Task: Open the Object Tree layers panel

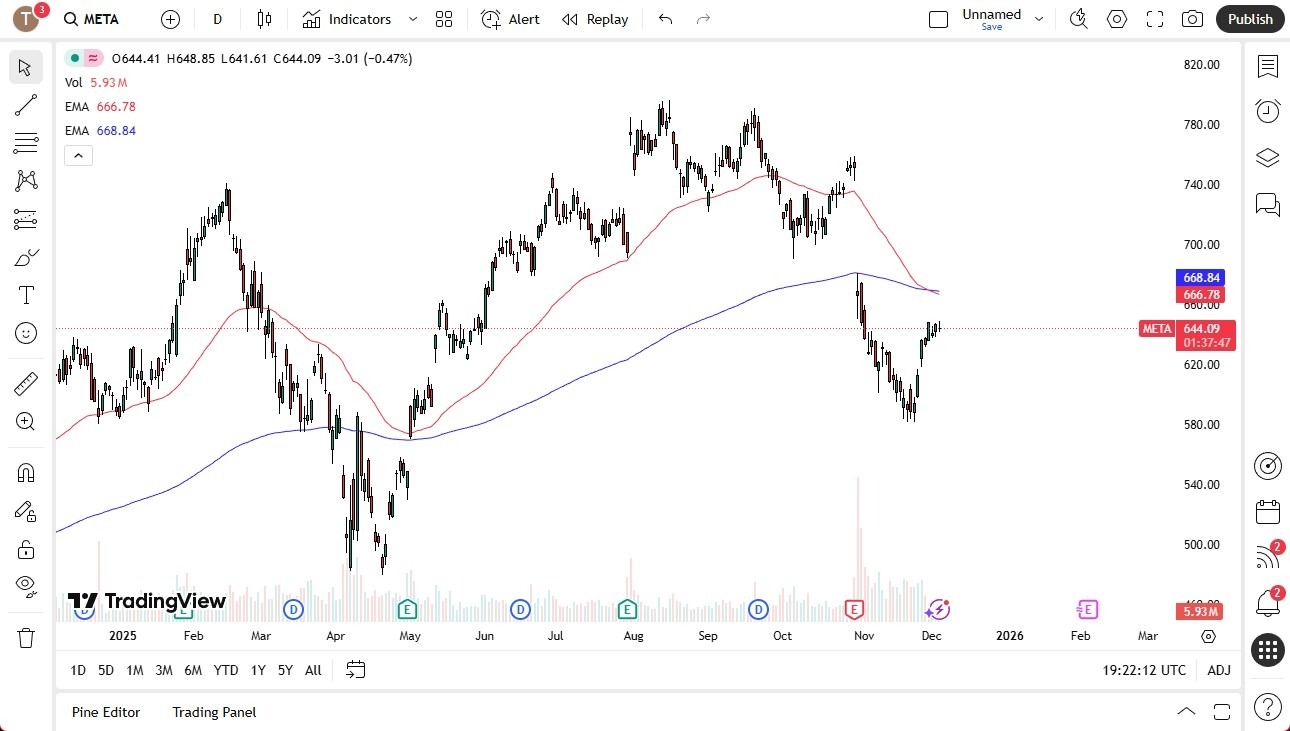Action: (1267, 157)
